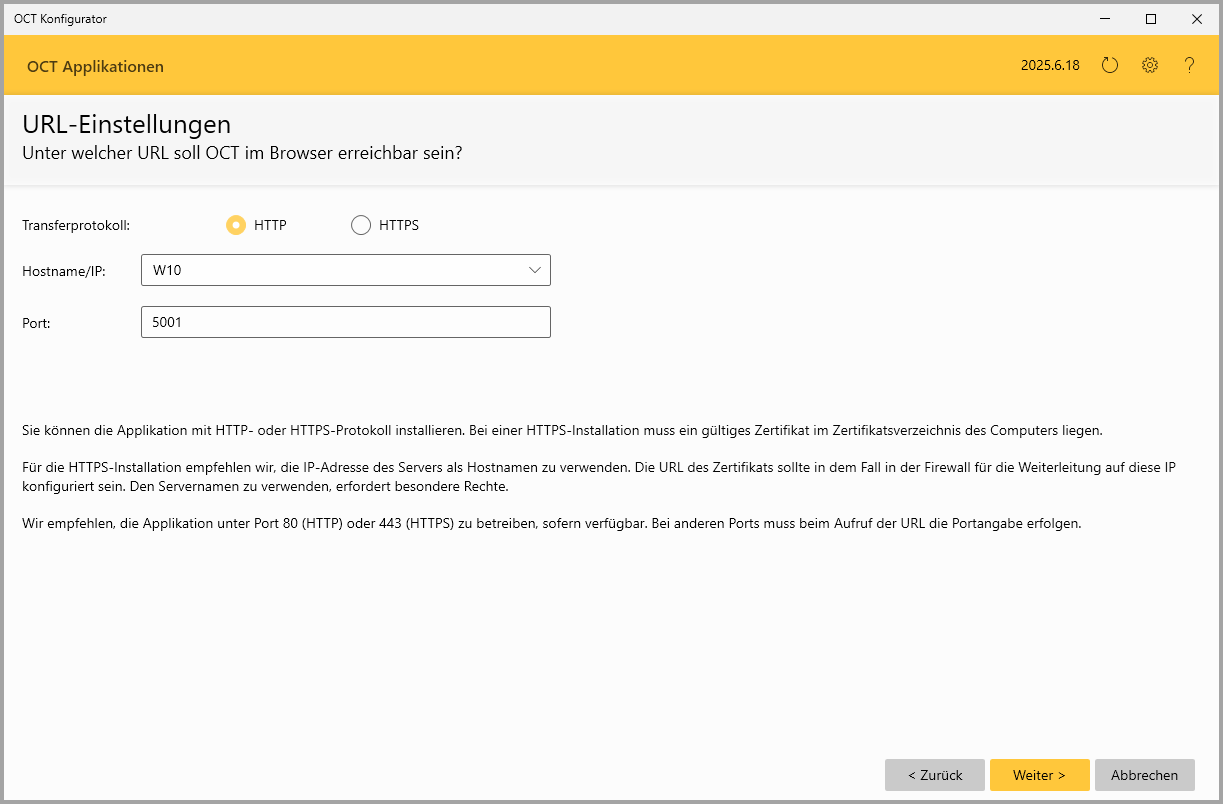Image resolution: width=1223 pixels, height=804 pixels.
Task: Choose the HTTPS radio button
Action: point(361,225)
